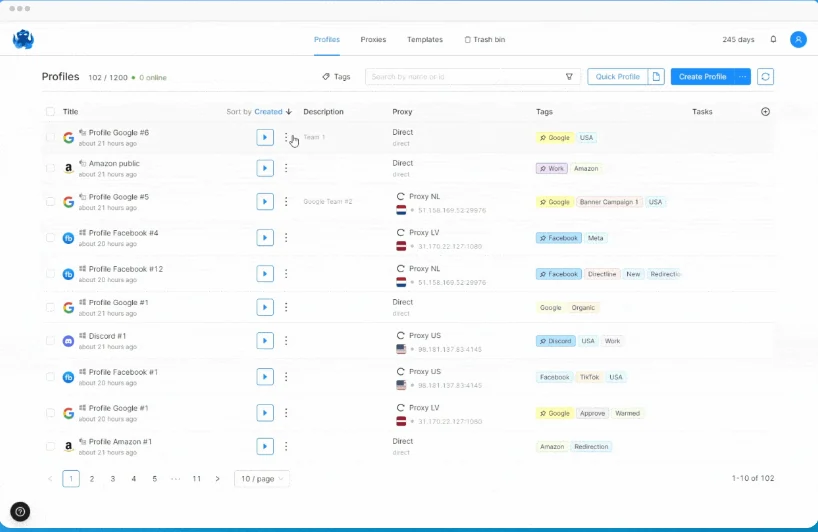Open the 10 / page size dropdown
818x532 pixels.
[x=262, y=479]
